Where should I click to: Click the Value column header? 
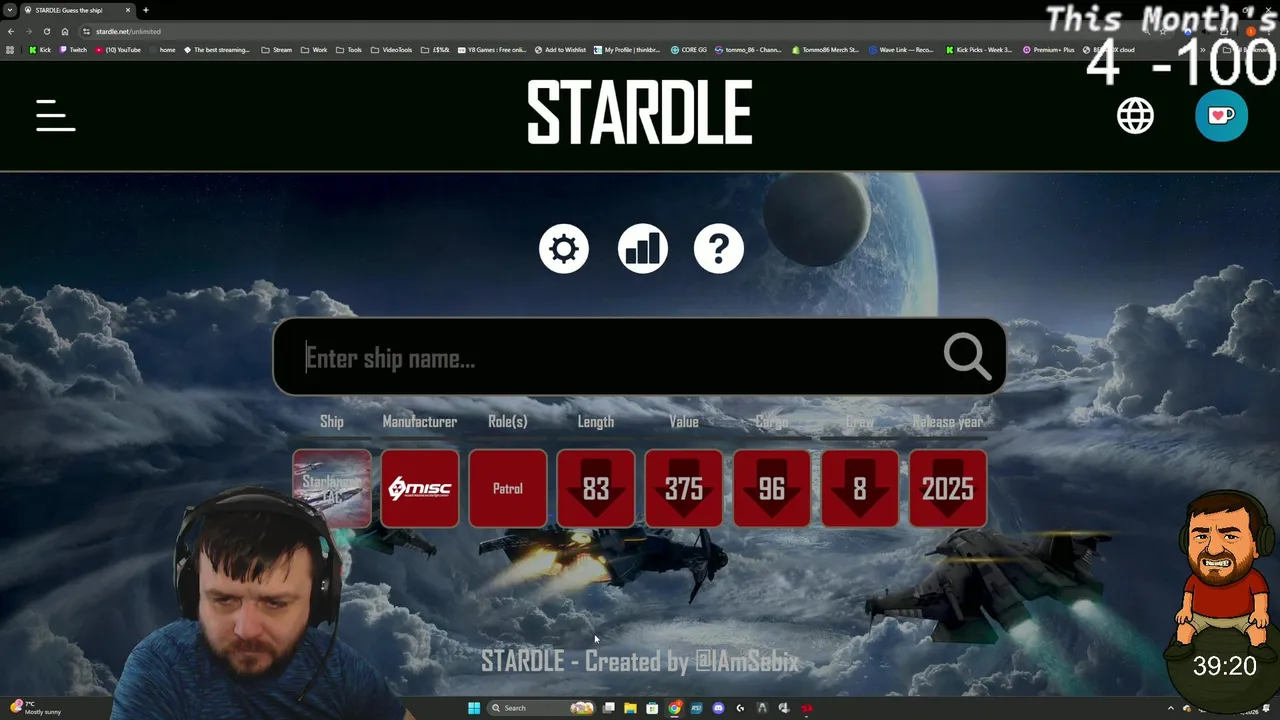(x=684, y=422)
